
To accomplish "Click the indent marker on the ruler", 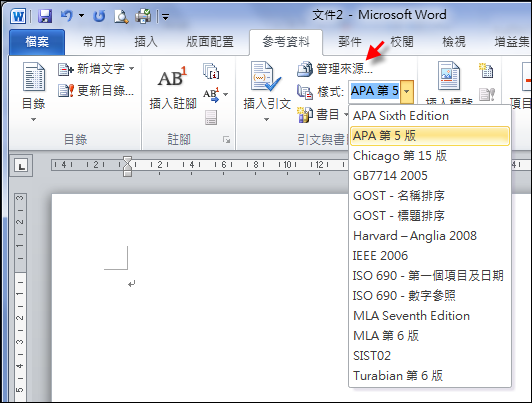I will [x=127, y=166].
